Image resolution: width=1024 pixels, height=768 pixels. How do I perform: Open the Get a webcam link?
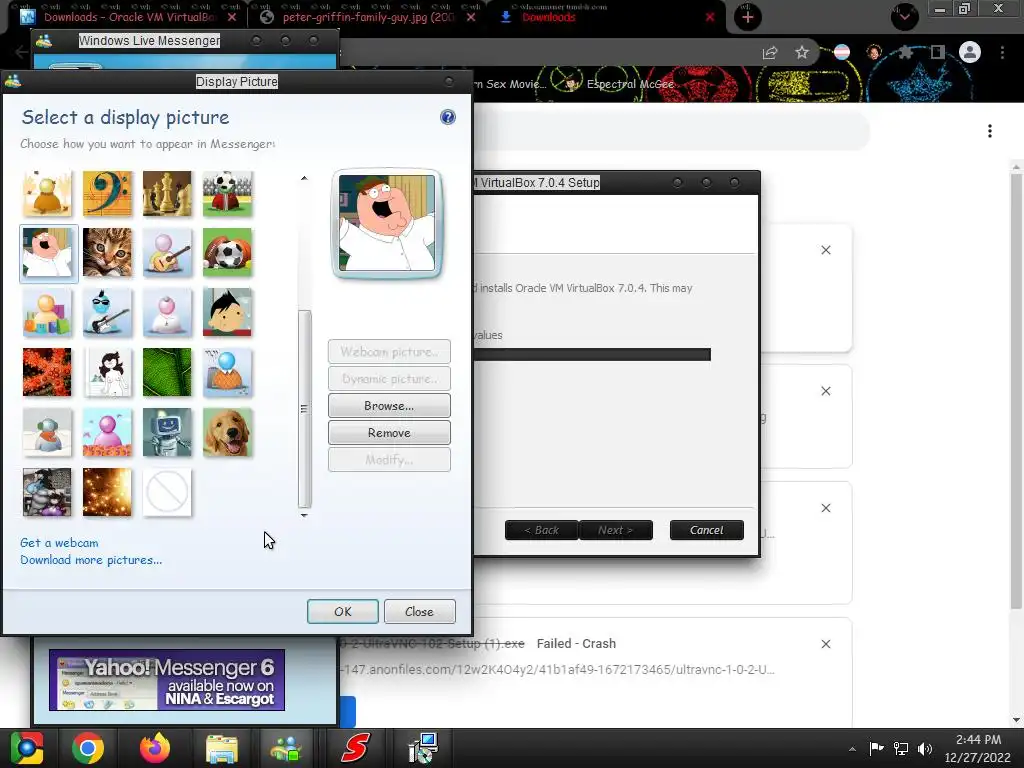(x=59, y=543)
